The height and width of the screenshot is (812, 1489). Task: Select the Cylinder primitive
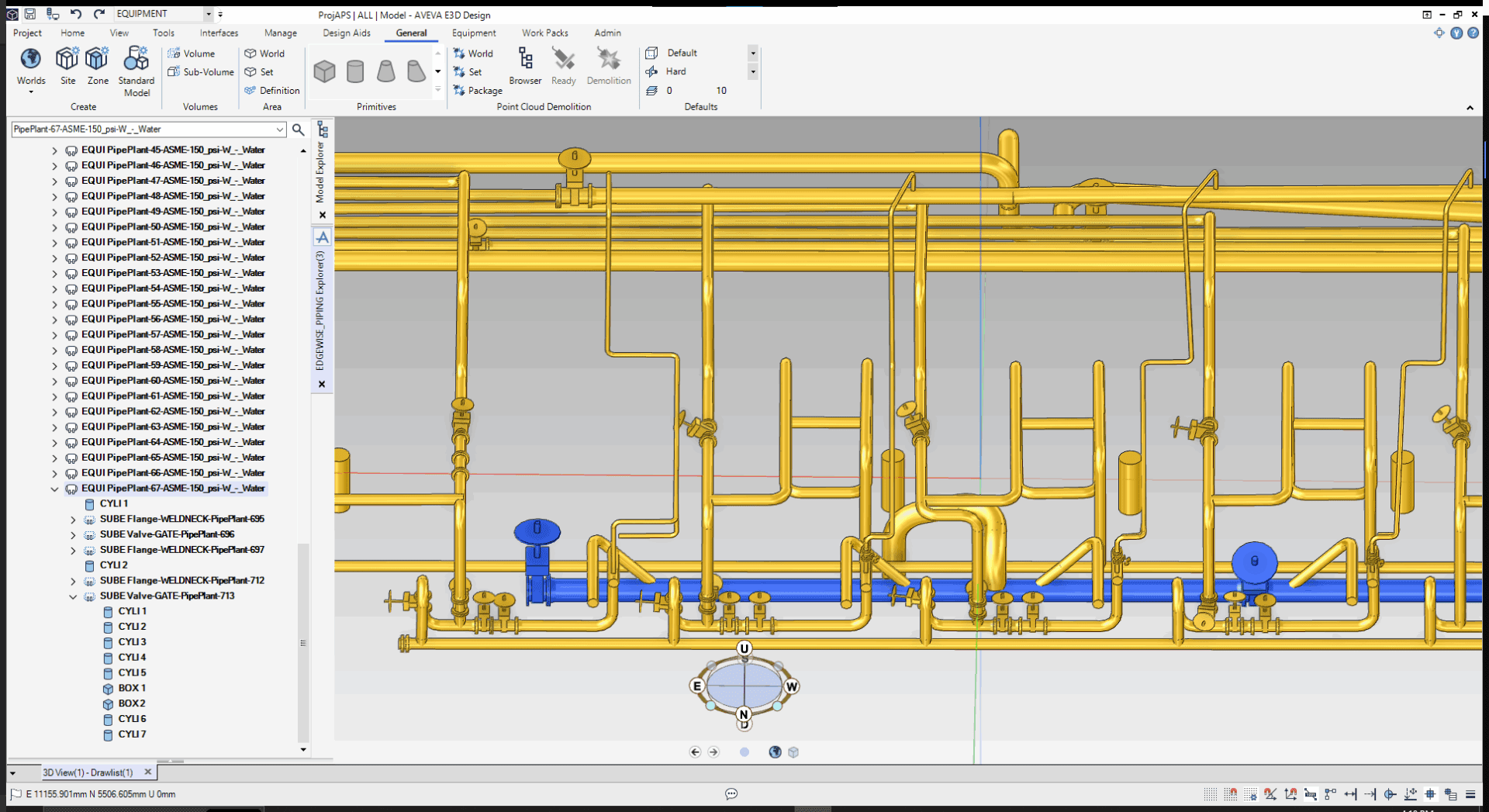coord(355,71)
